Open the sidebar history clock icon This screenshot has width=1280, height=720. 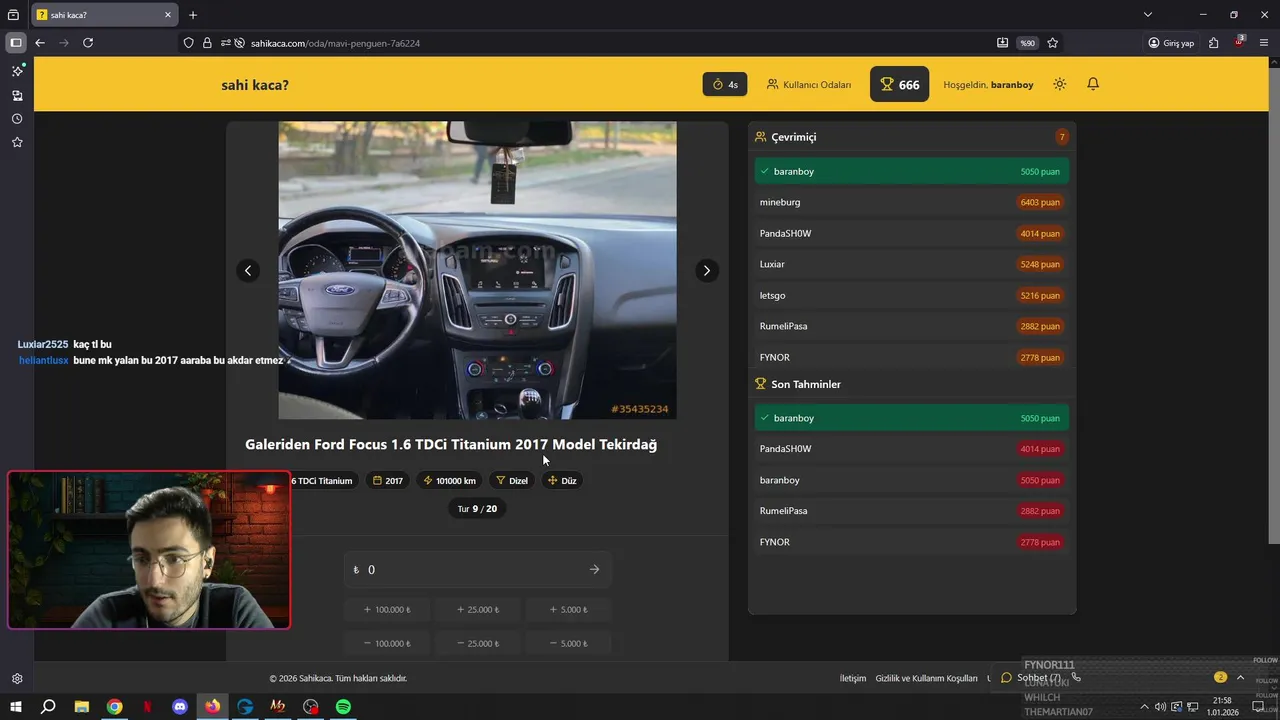click(17, 119)
